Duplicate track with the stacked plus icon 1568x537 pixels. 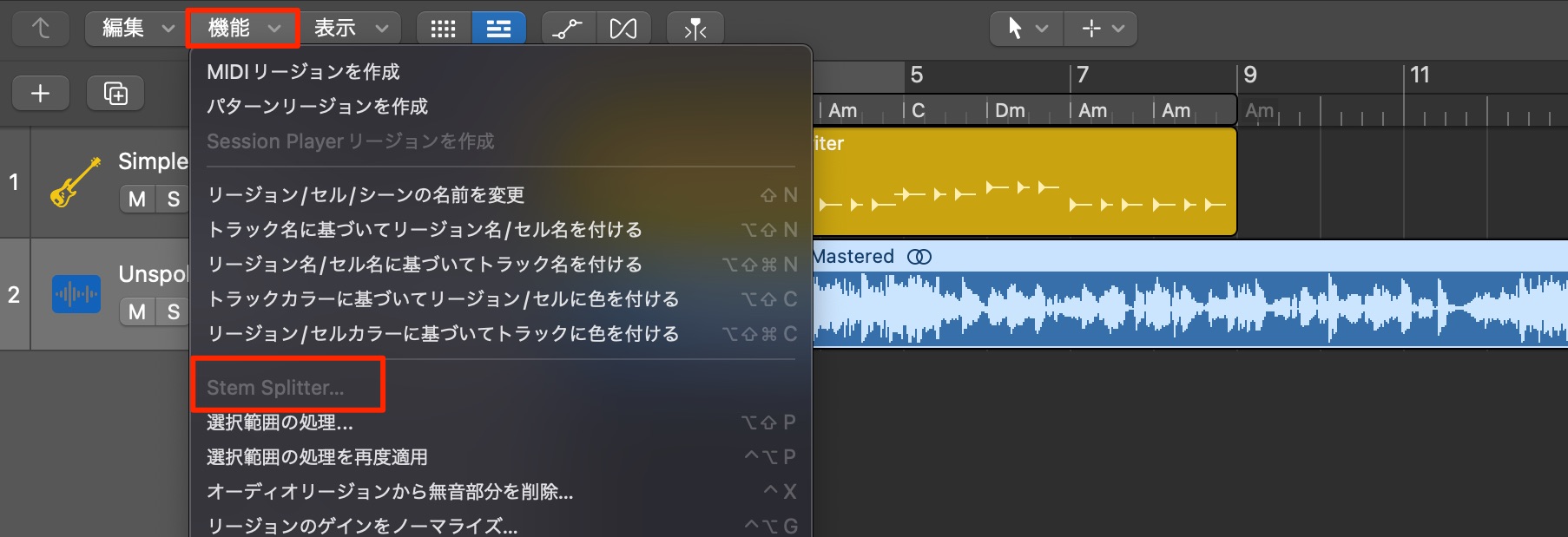point(115,93)
